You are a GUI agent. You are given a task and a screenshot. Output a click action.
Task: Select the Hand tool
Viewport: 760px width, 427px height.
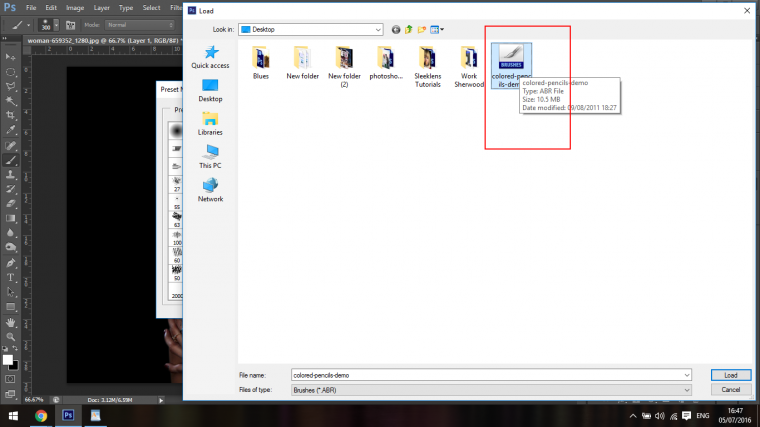click(10, 322)
